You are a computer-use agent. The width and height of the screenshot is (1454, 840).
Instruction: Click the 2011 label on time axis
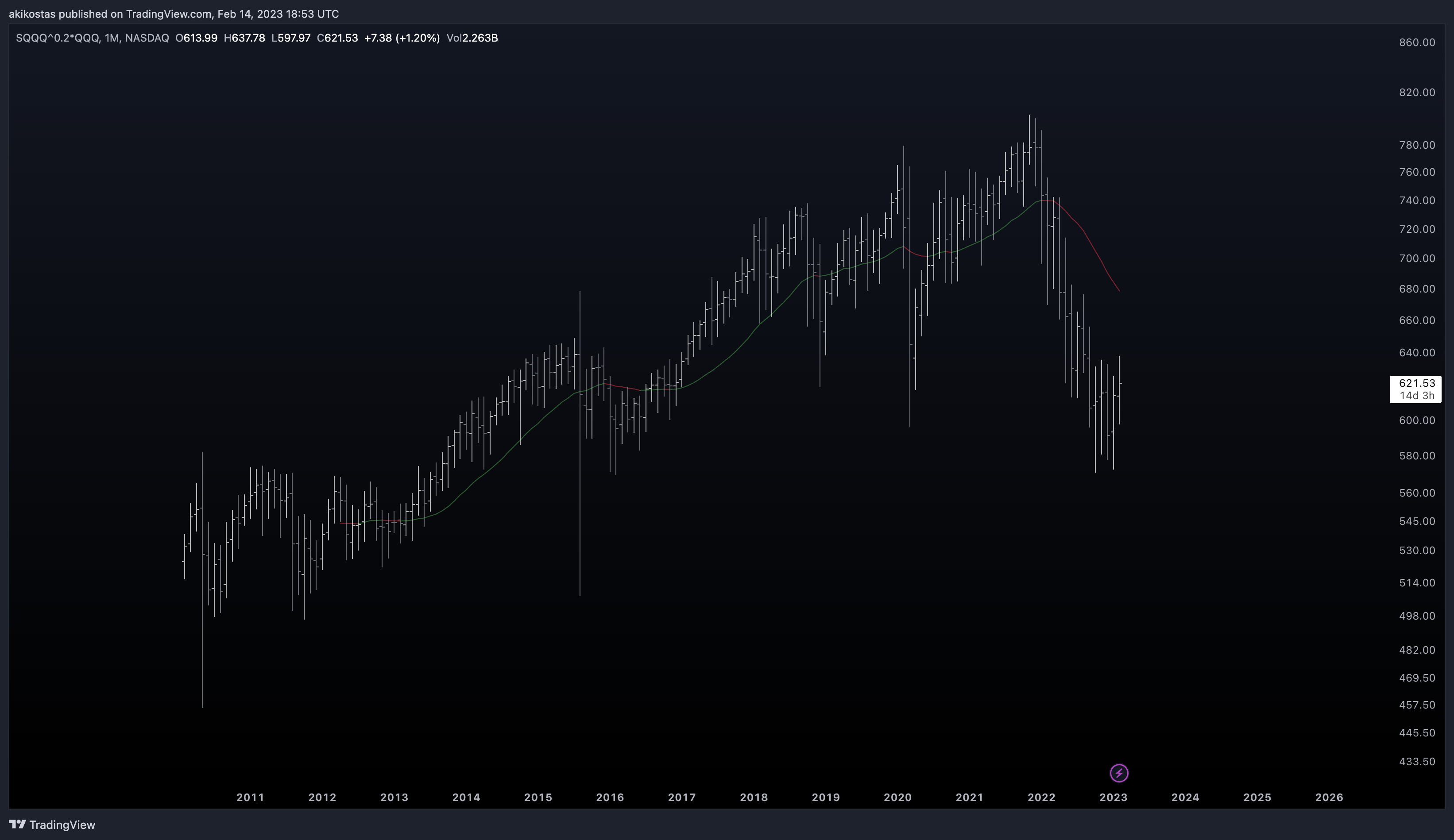pyautogui.click(x=251, y=798)
